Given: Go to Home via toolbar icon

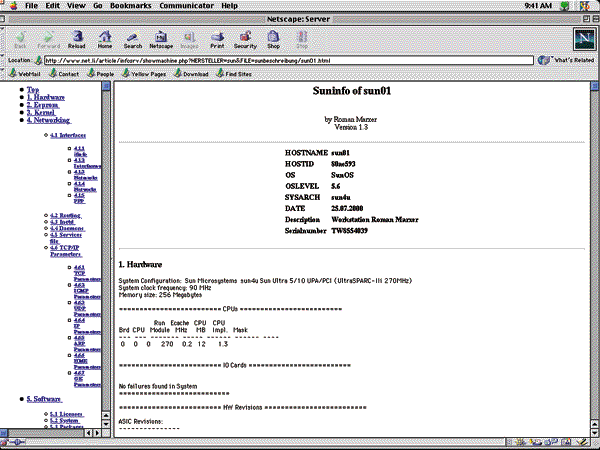Looking at the screenshot, I should [104, 39].
